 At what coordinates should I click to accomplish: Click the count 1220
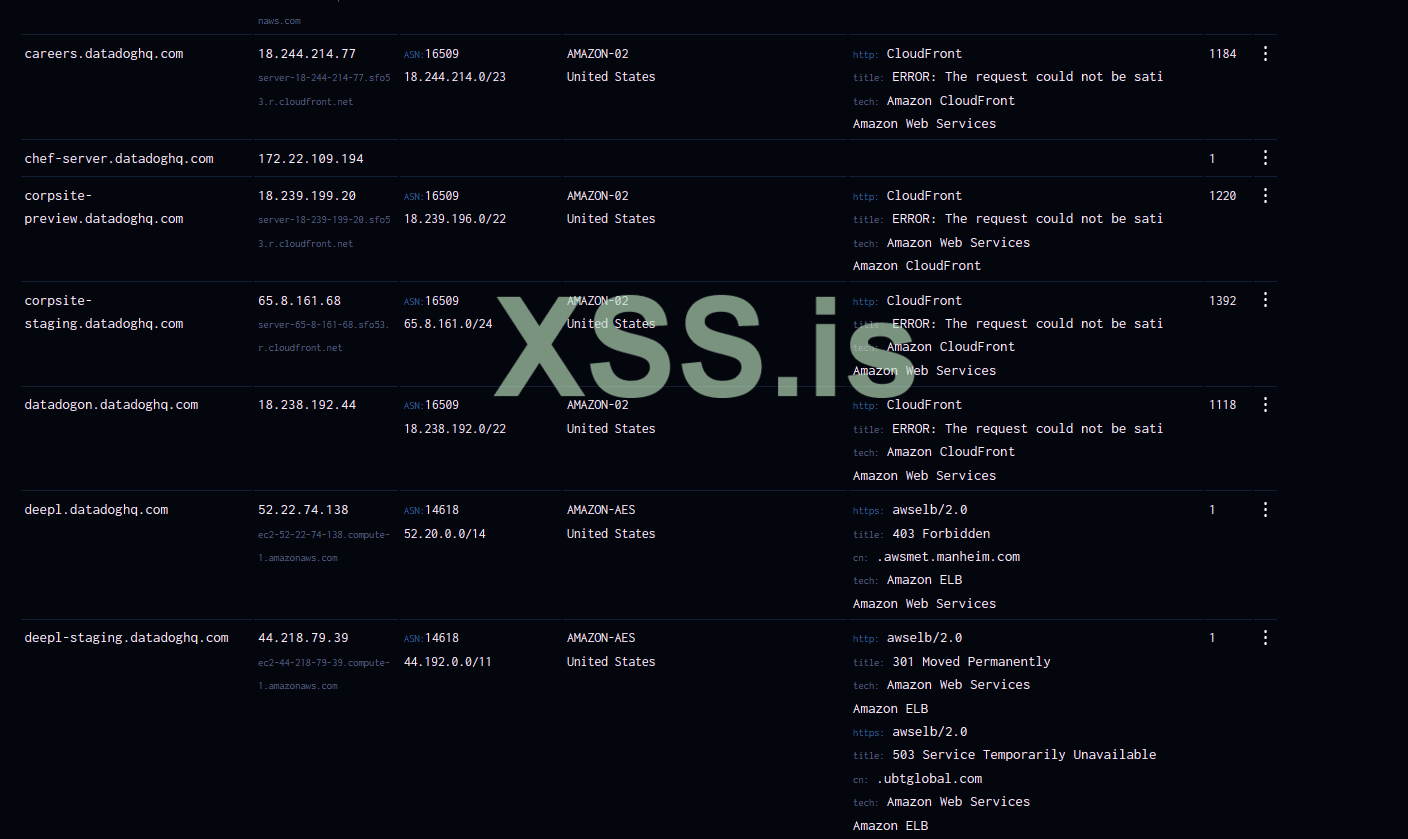(1223, 196)
